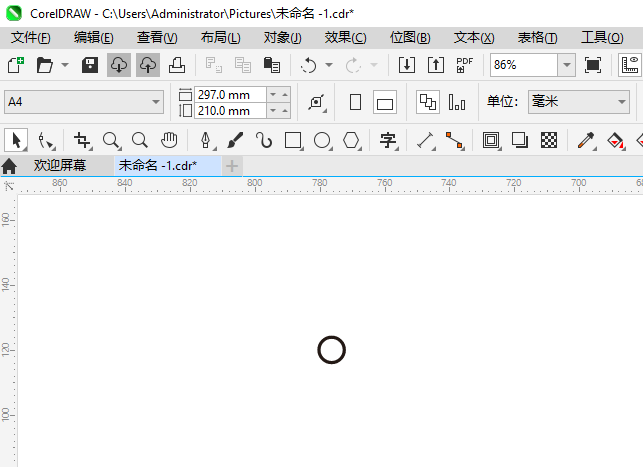Open the A4 page size dropdown

pos(84,102)
